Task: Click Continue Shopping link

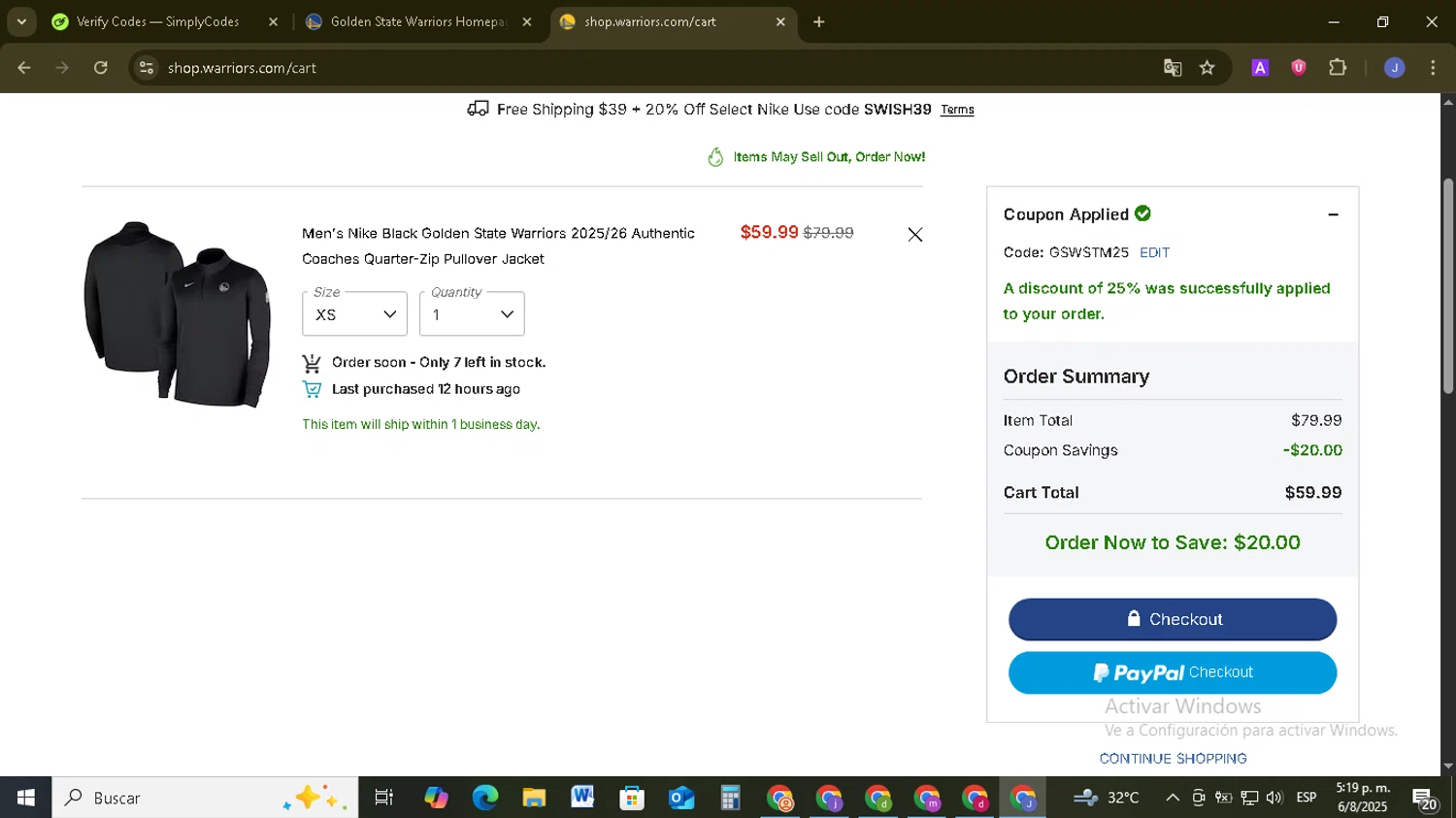Action: [1173, 759]
